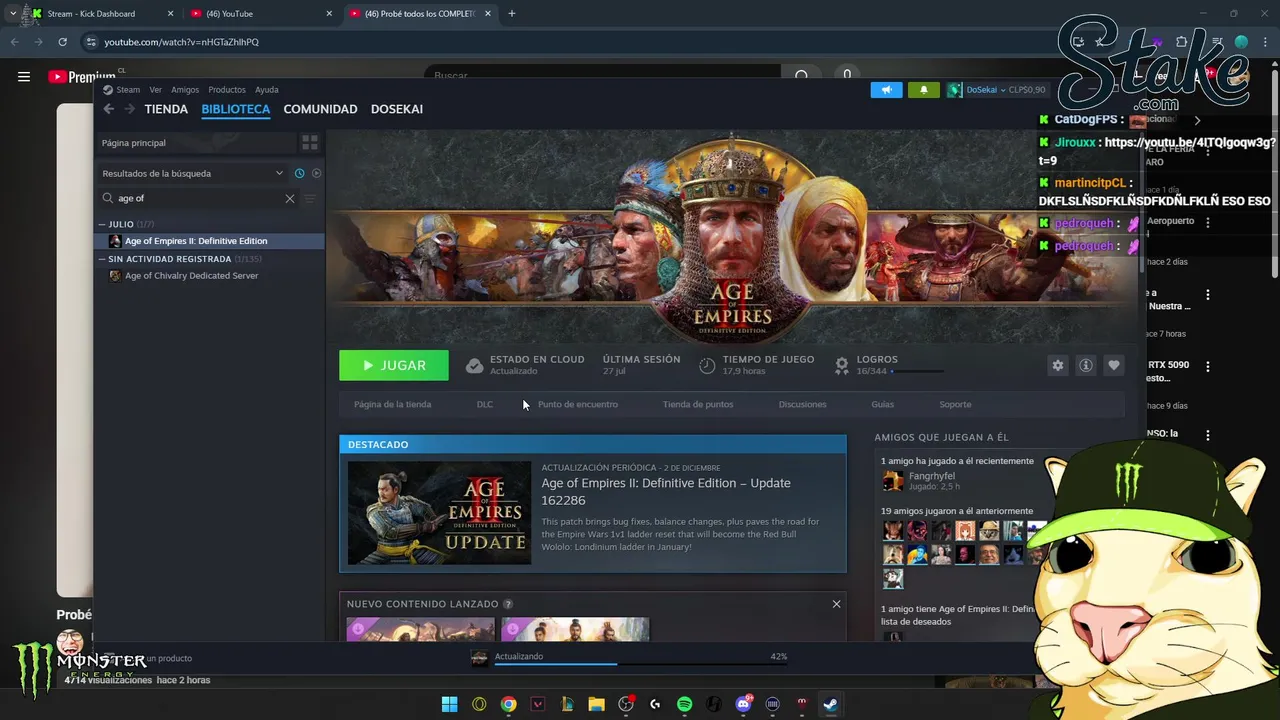The image size is (1280, 720).
Task: Open the Update 162286 featured thumbnail
Action: tap(439, 513)
